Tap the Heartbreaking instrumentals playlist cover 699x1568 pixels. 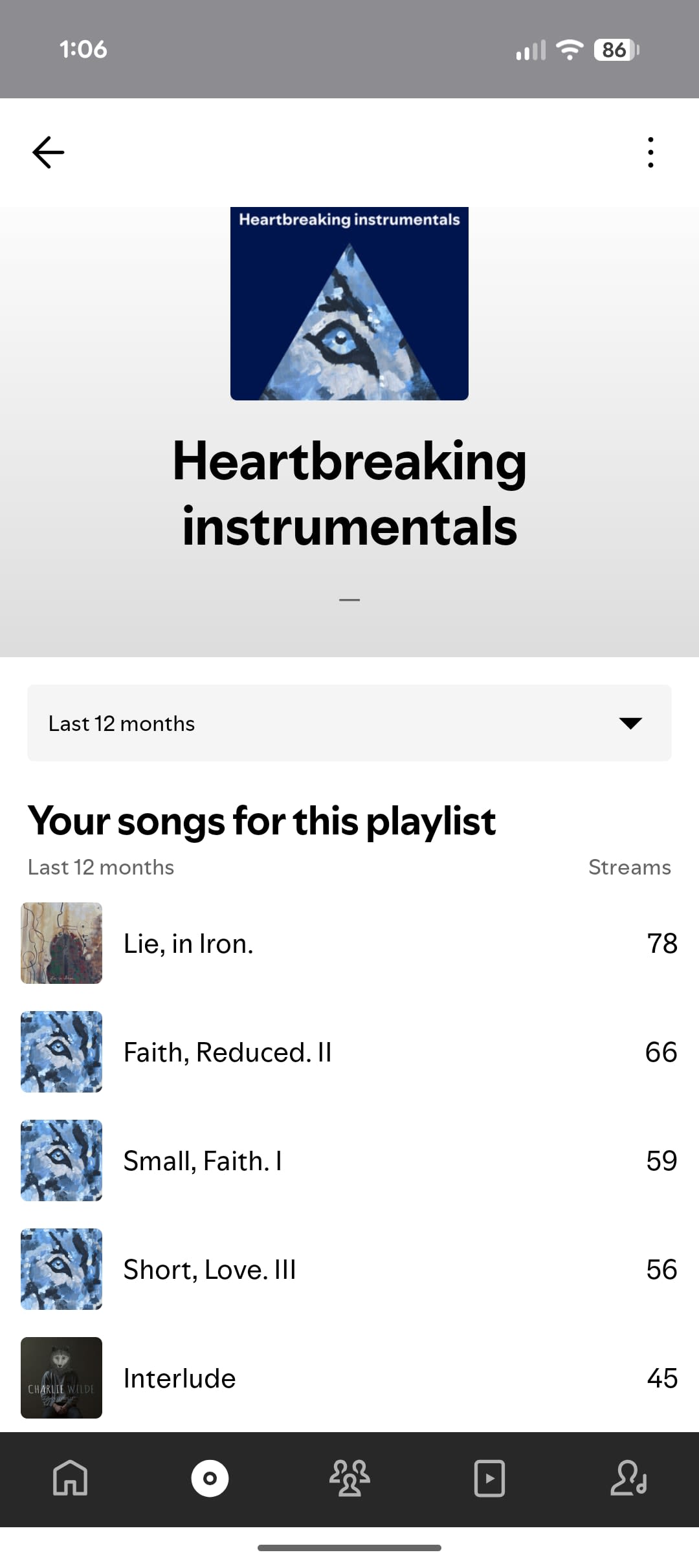[349, 303]
